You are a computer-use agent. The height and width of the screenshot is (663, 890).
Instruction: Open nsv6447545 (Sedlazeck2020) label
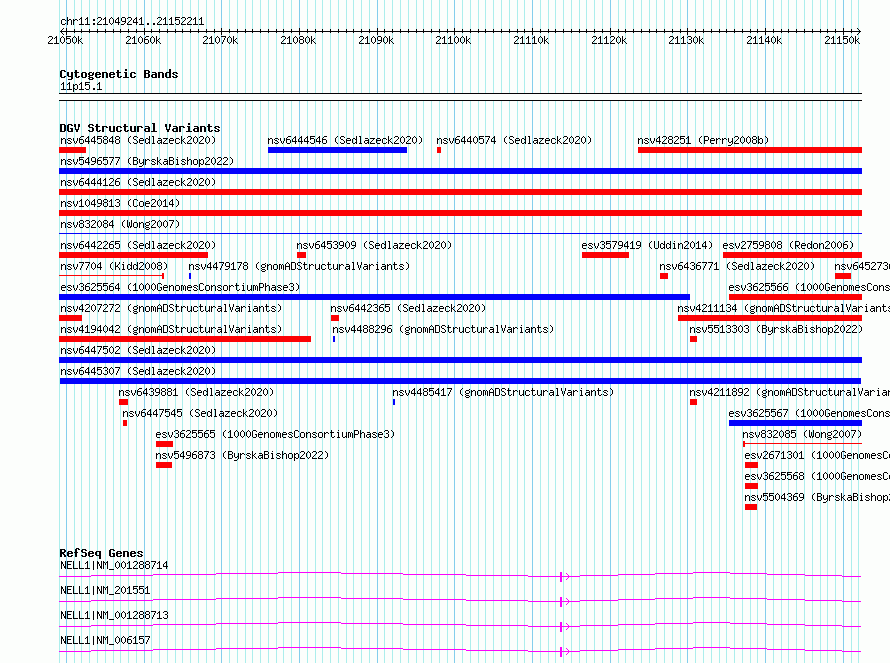tap(200, 413)
